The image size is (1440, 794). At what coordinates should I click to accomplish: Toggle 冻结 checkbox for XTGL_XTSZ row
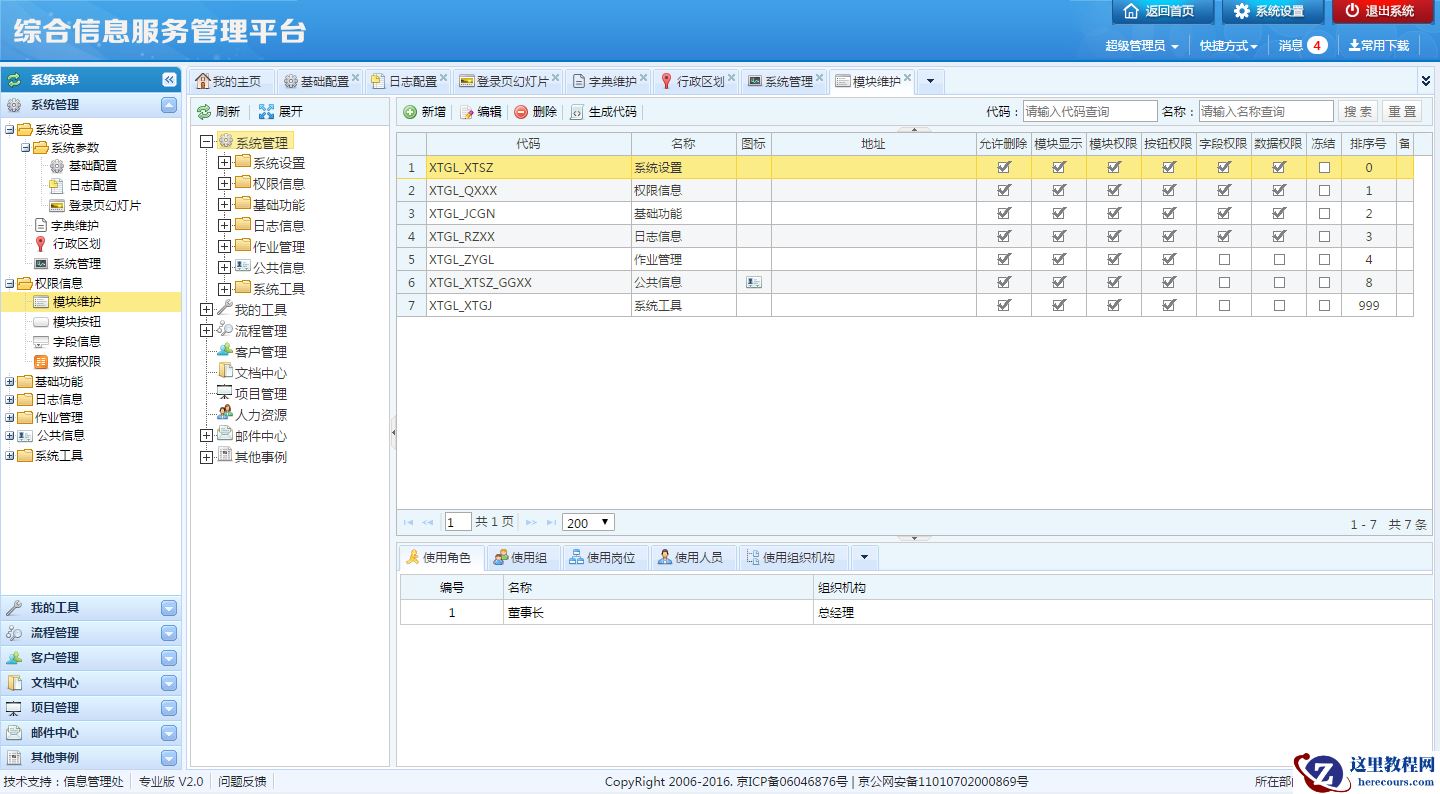click(1324, 168)
